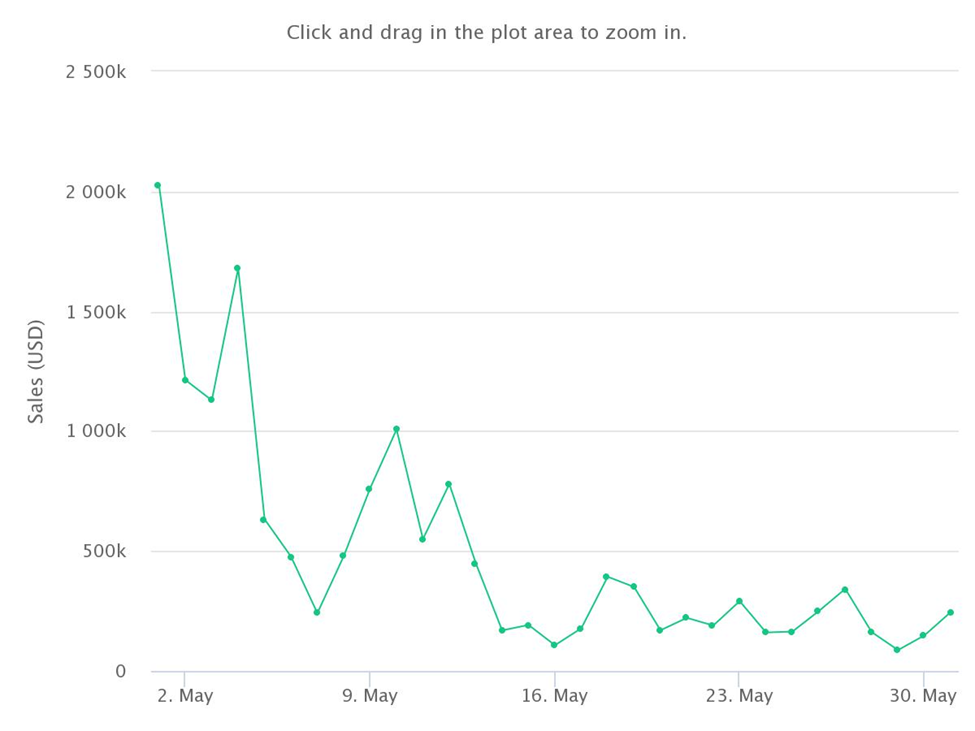Click the 'Click and drag' subtitle text
The width and height of the screenshot is (975, 731).
click(x=486, y=33)
